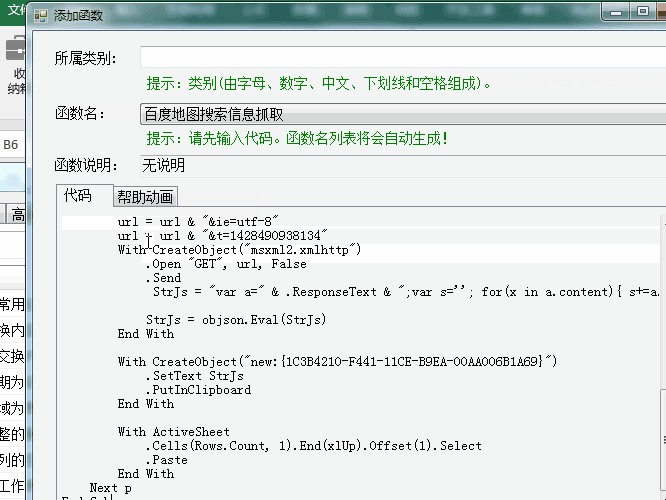Click code line with &t=1428490938134
Viewport: 666px width, 500px height.
[223, 235]
